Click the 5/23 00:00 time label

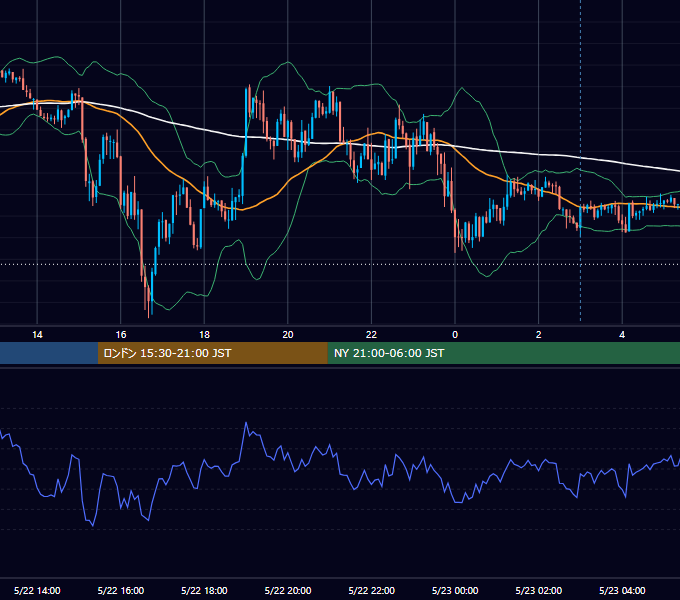pos(455,590)
